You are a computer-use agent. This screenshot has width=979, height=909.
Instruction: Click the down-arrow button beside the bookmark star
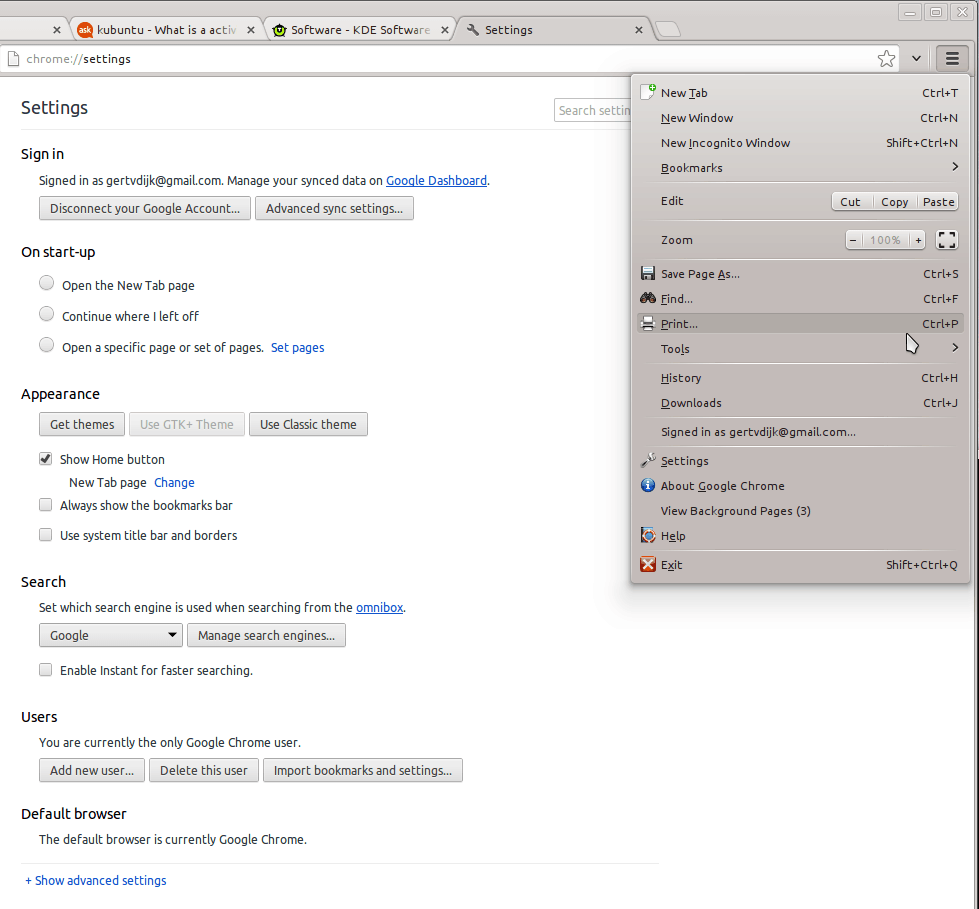(916, 59)
